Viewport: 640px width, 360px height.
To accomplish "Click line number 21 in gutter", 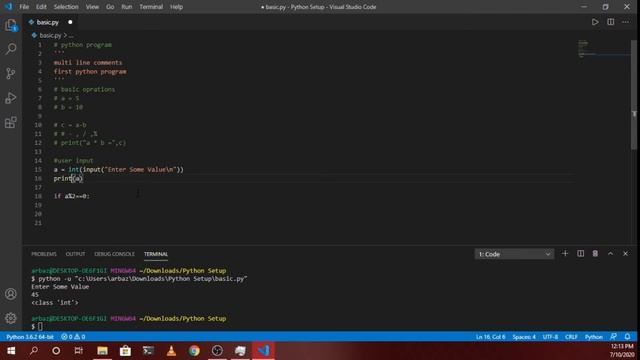I will (38, 223).
